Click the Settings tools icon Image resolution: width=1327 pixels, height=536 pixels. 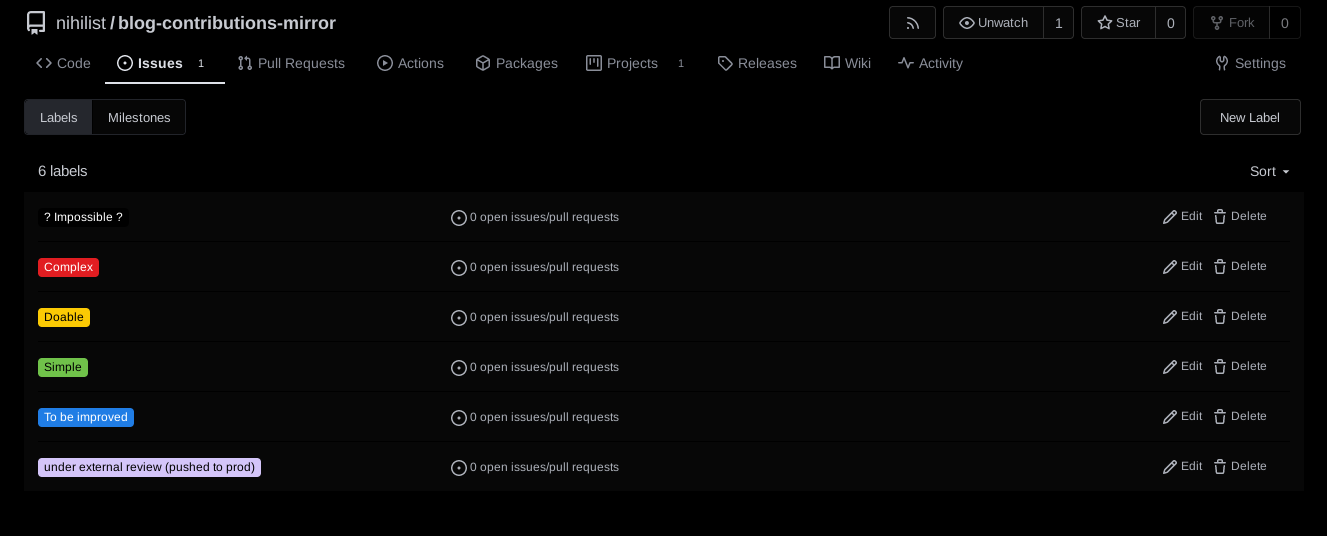pyautogui.click(x=1221, y=63)
